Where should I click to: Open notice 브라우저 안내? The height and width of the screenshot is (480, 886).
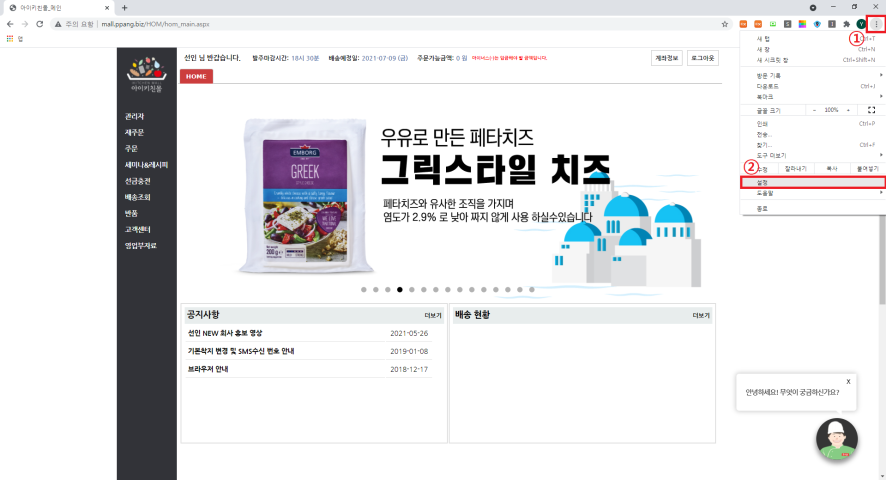[208, 369]
